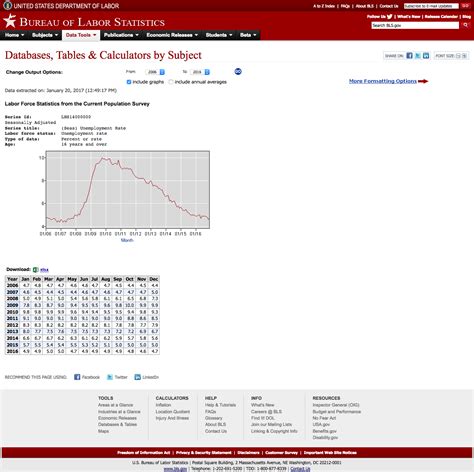Open Customer Survey footer link

[282, 453]
